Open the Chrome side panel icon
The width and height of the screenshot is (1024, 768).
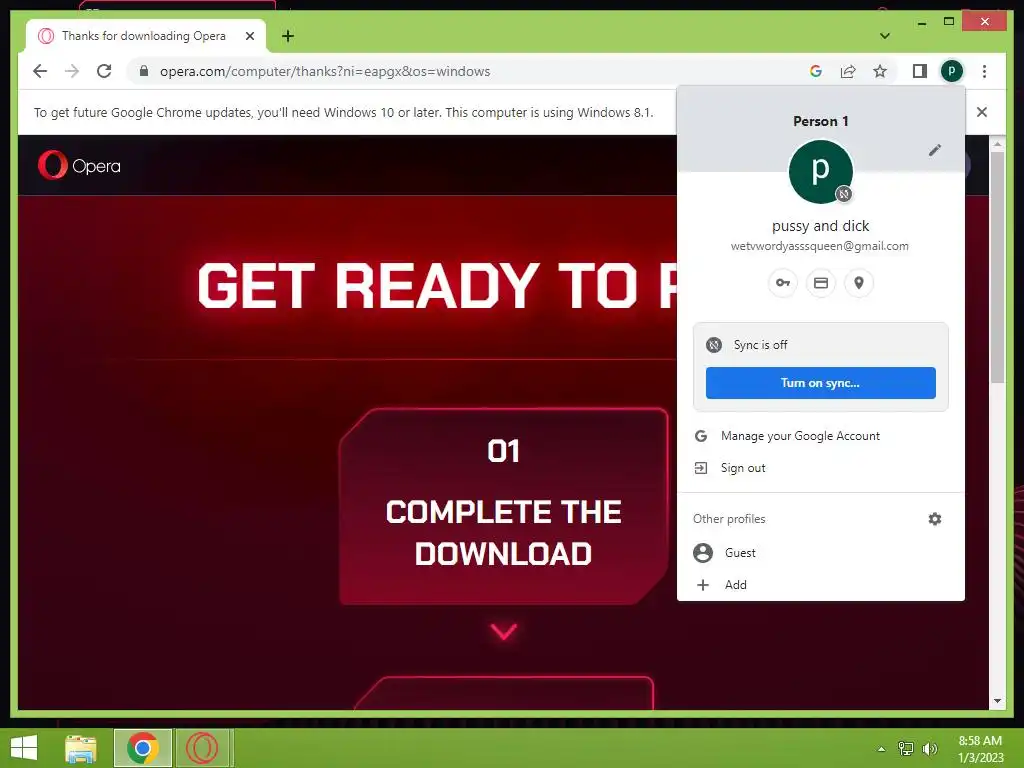[x=920, y=71]
